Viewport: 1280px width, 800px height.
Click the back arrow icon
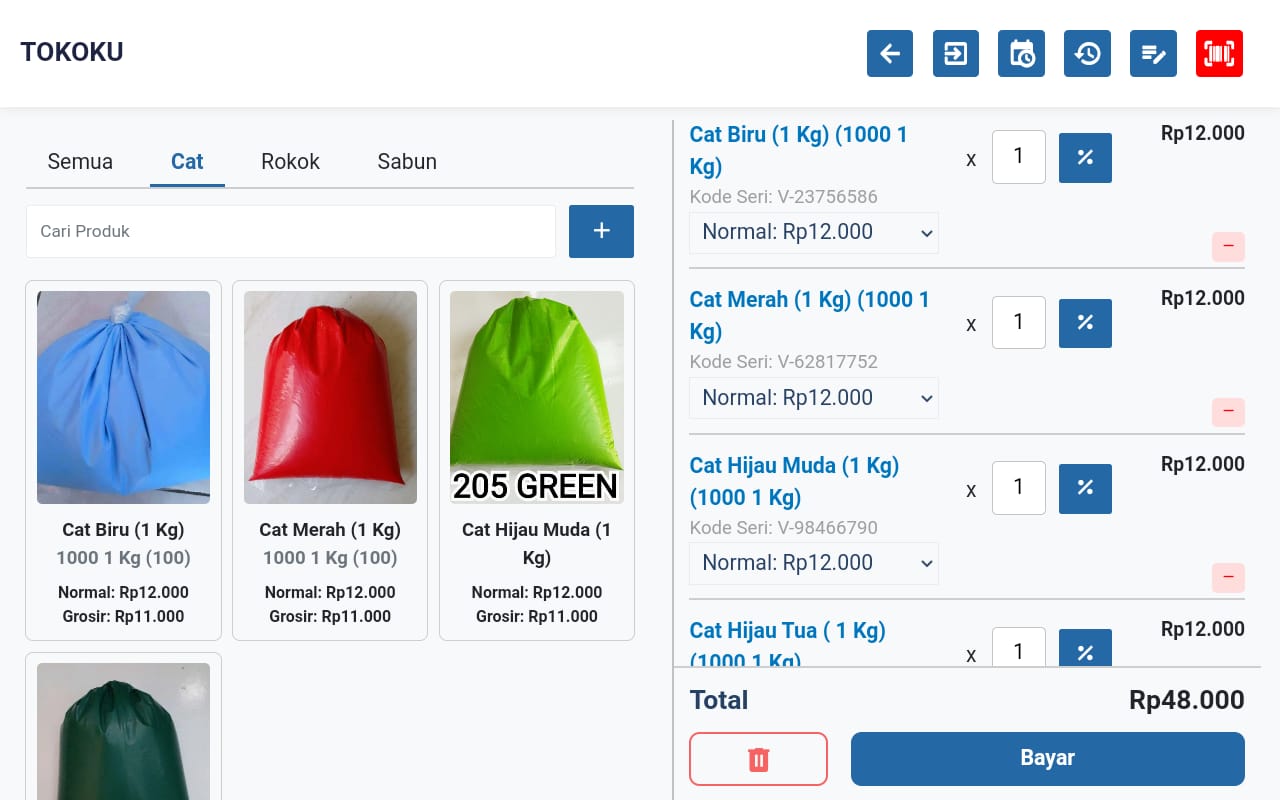point(890,54)
